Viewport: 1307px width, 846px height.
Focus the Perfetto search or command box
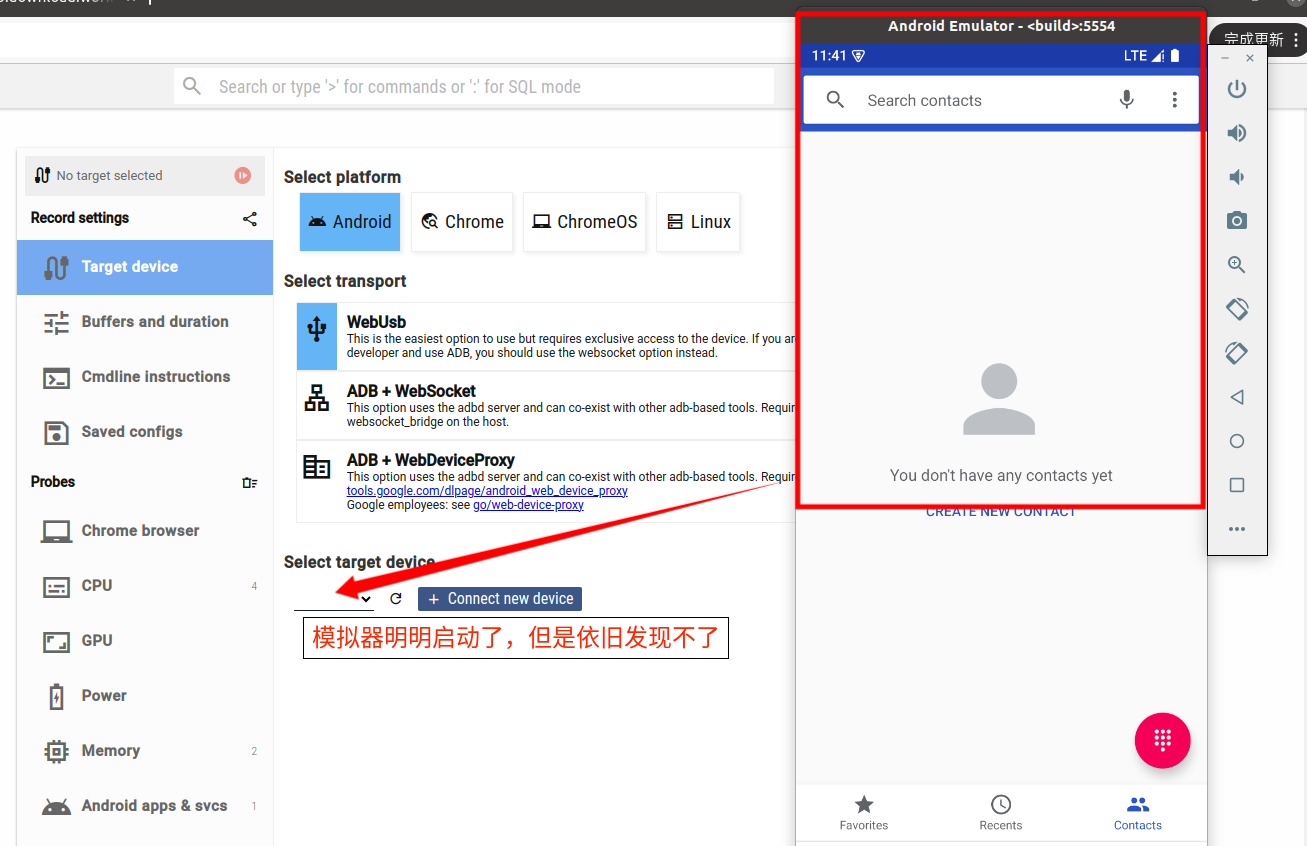(x=474, y=87)
